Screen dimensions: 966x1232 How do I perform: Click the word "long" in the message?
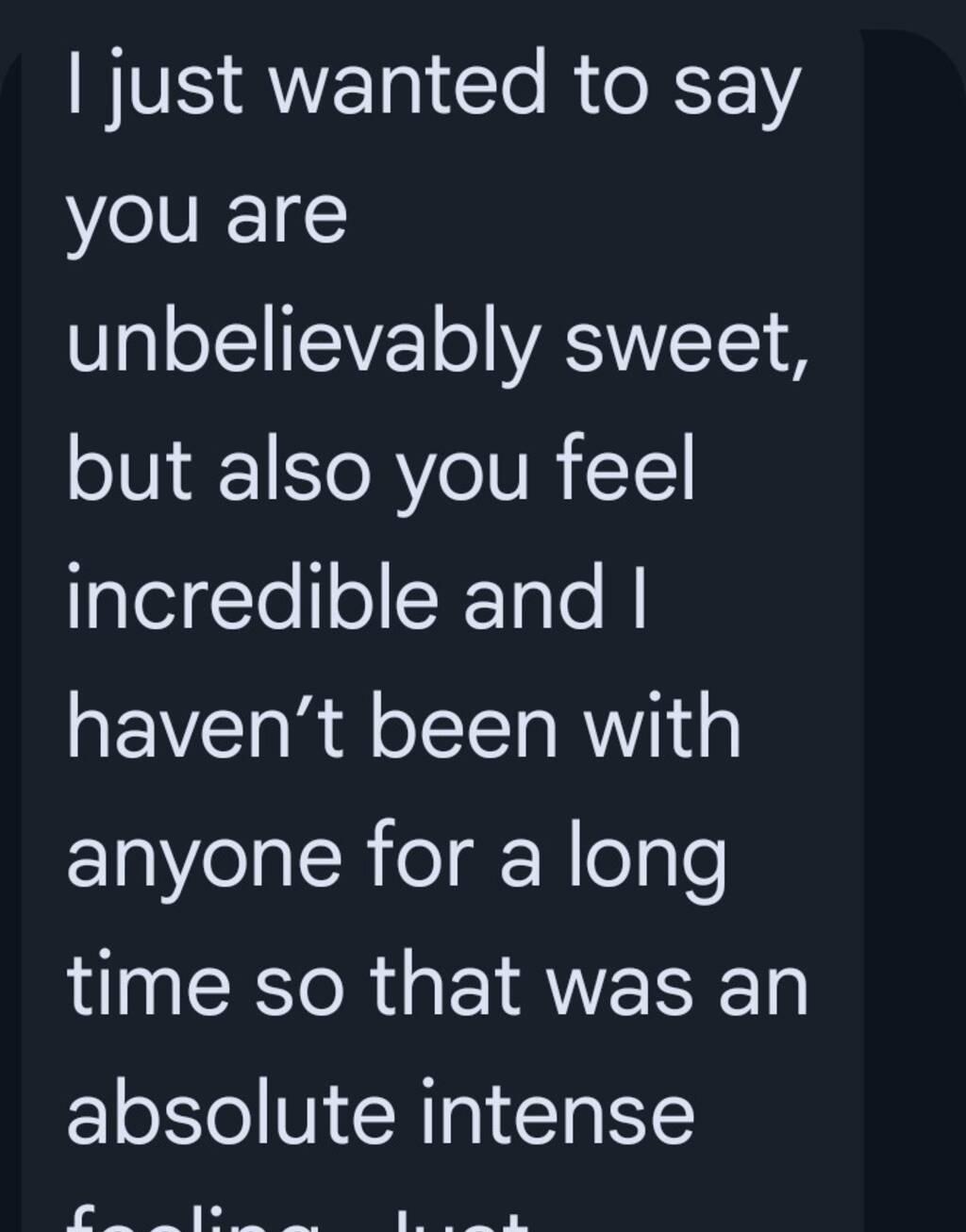pos(647,860)
